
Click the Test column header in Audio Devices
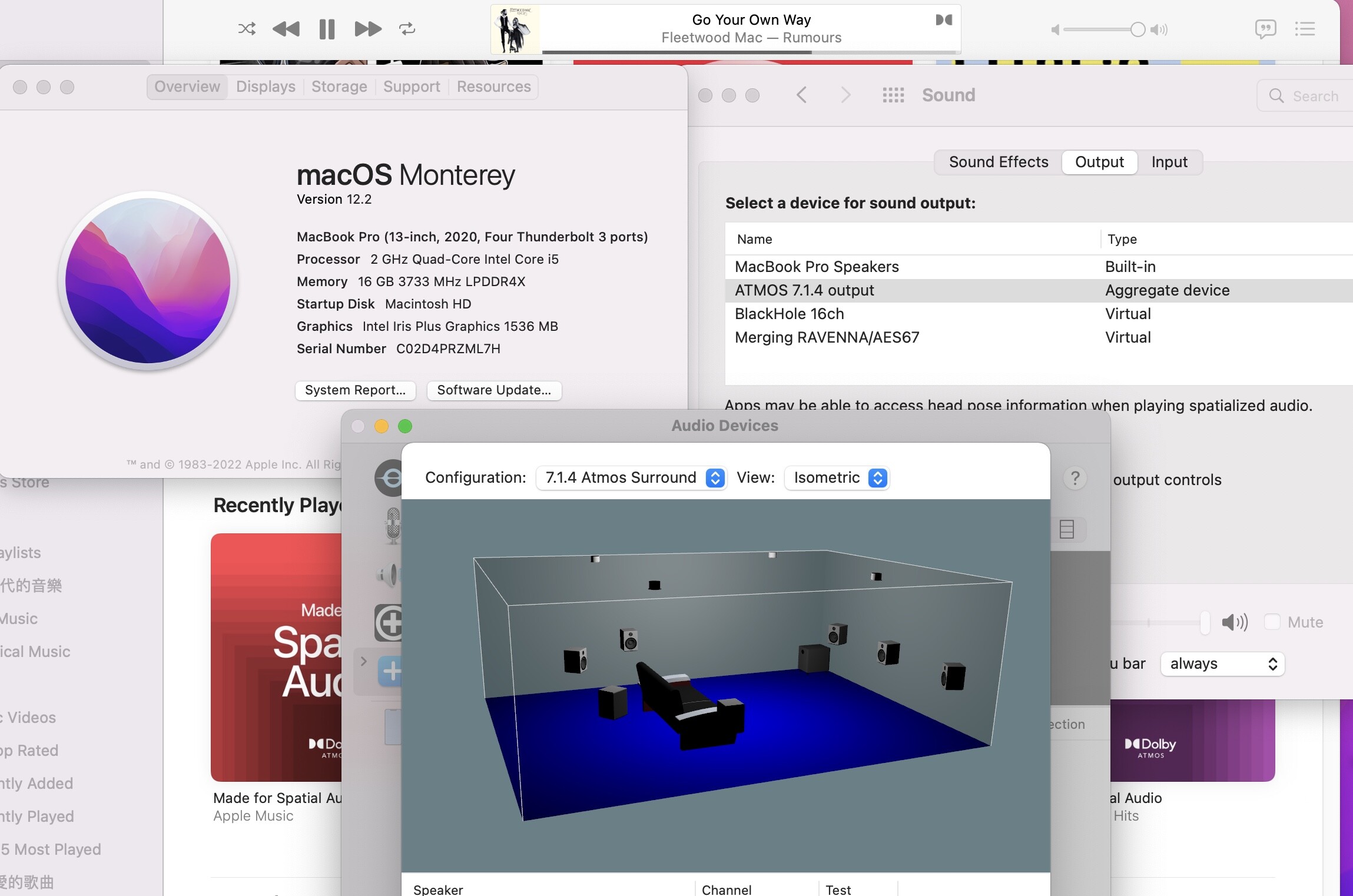(838, 890)
